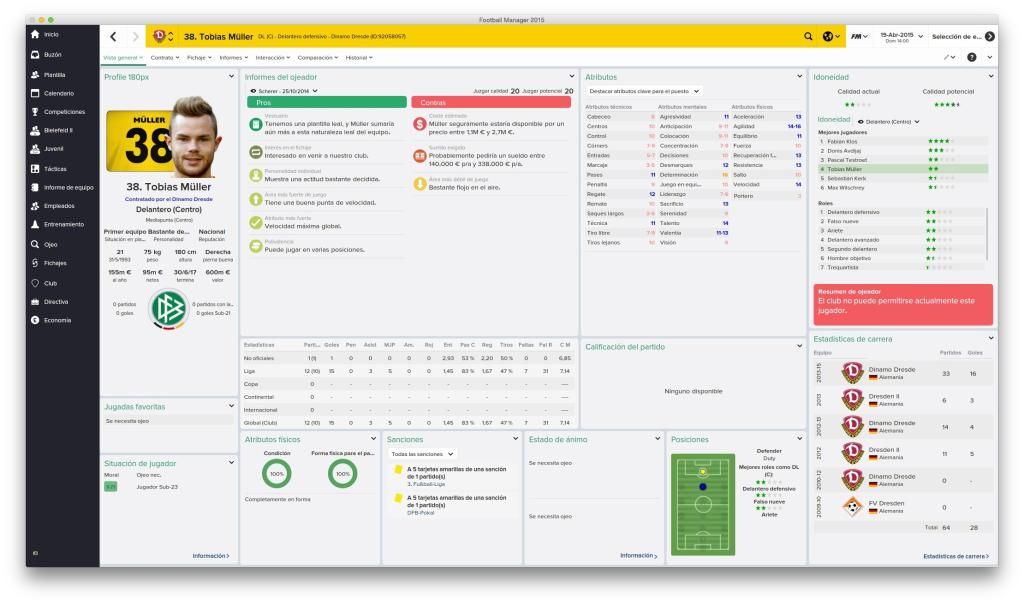This screenshot has width=1024, height=604.
Task: Open Destacar atributos clave dropdown
Action: [644, 91]
